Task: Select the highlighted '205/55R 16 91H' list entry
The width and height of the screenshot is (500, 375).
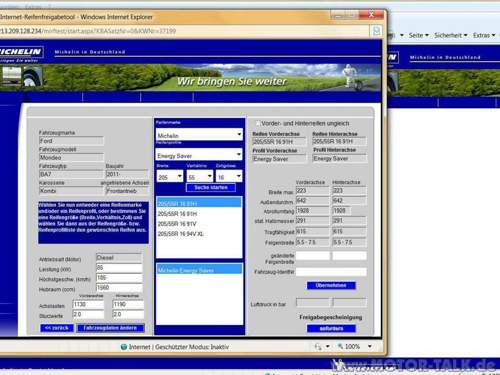Action: tap(199, 203)
